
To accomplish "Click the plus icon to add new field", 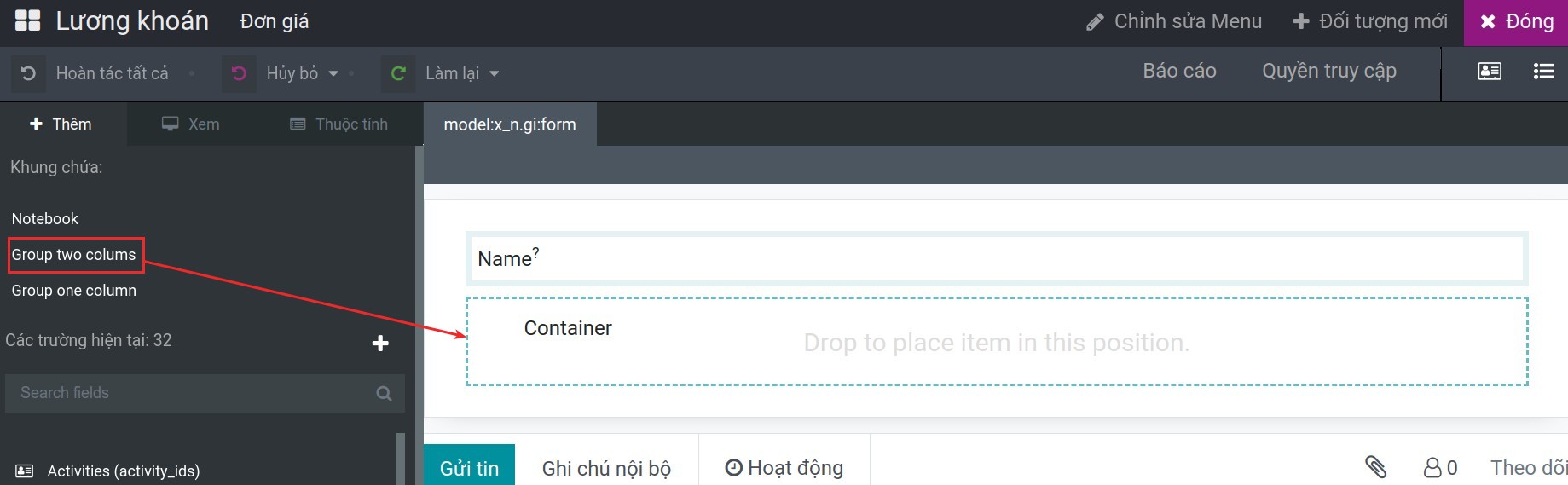I will click(380, 343).
